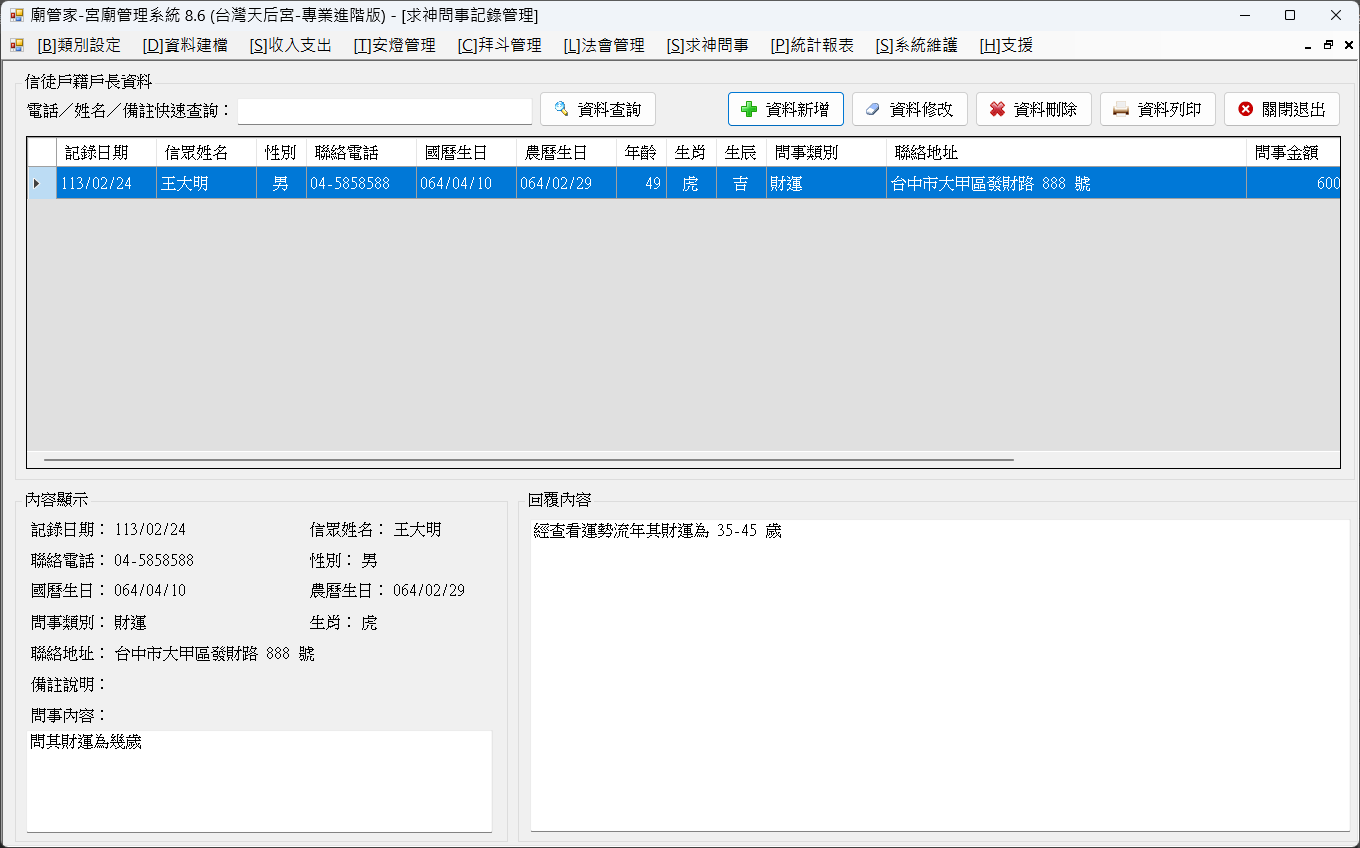The height and width of the screenshot is (848, 1360).
Task: Click the 吉 birth-hour cell
Action: (x=741, y=183)
